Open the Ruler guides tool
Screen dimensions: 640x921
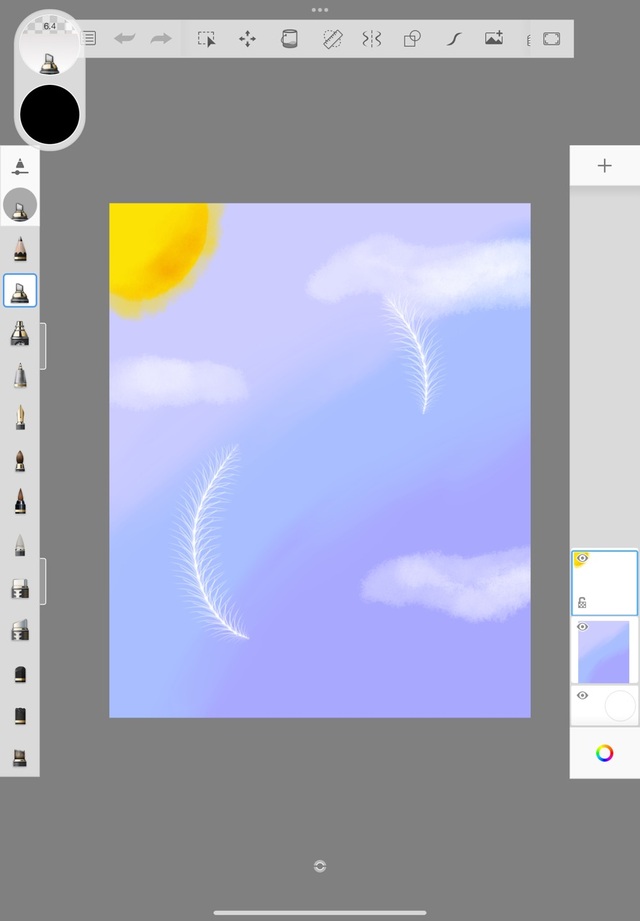332,39
